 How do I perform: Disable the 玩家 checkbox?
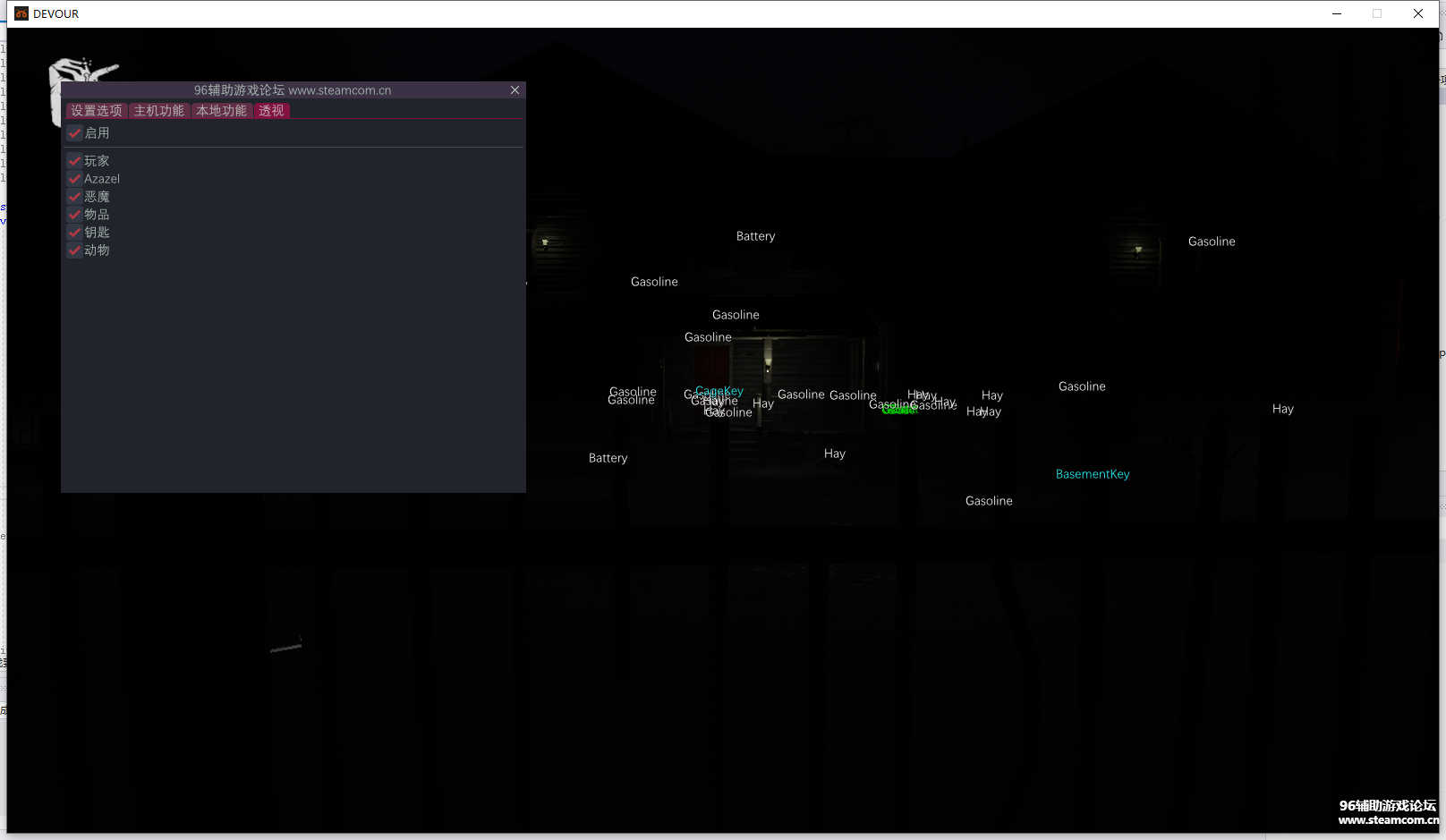point(75,161)
